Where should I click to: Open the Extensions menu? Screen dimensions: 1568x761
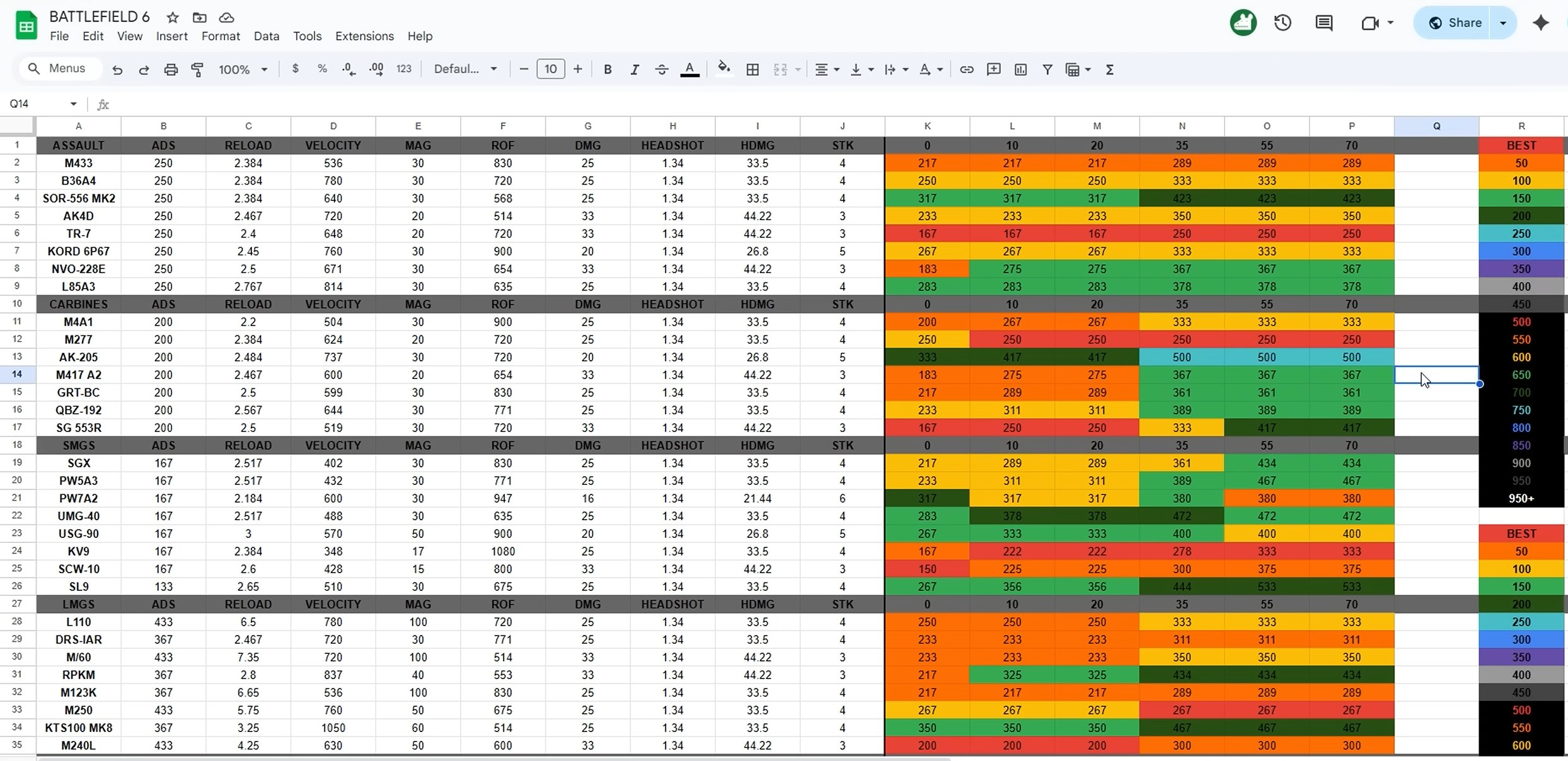pyautogui.click(x=364, y=36)
